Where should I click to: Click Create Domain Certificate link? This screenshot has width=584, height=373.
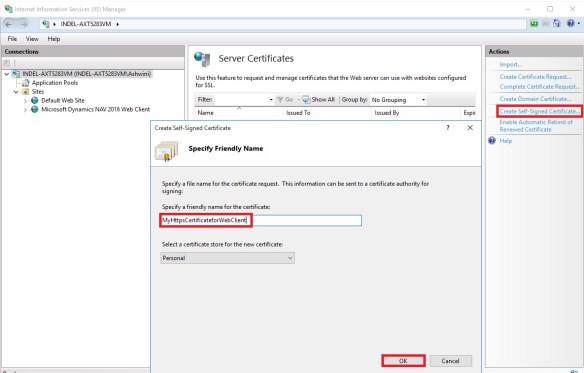[x=535, y=99]
